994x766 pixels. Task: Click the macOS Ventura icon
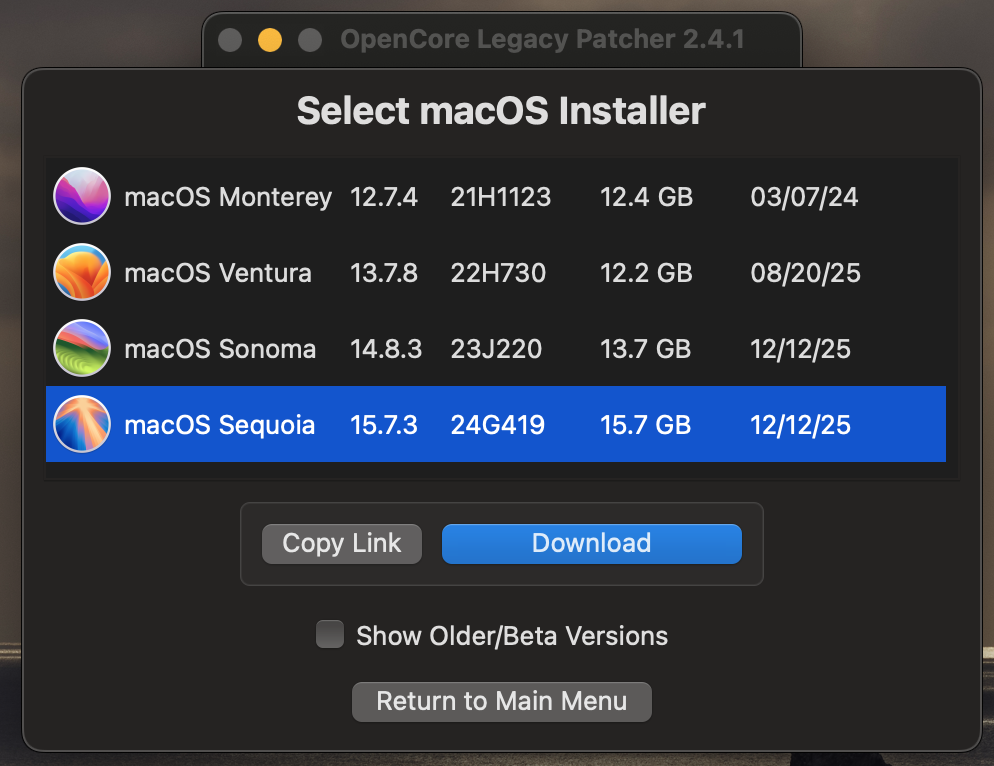pos(82,272)
